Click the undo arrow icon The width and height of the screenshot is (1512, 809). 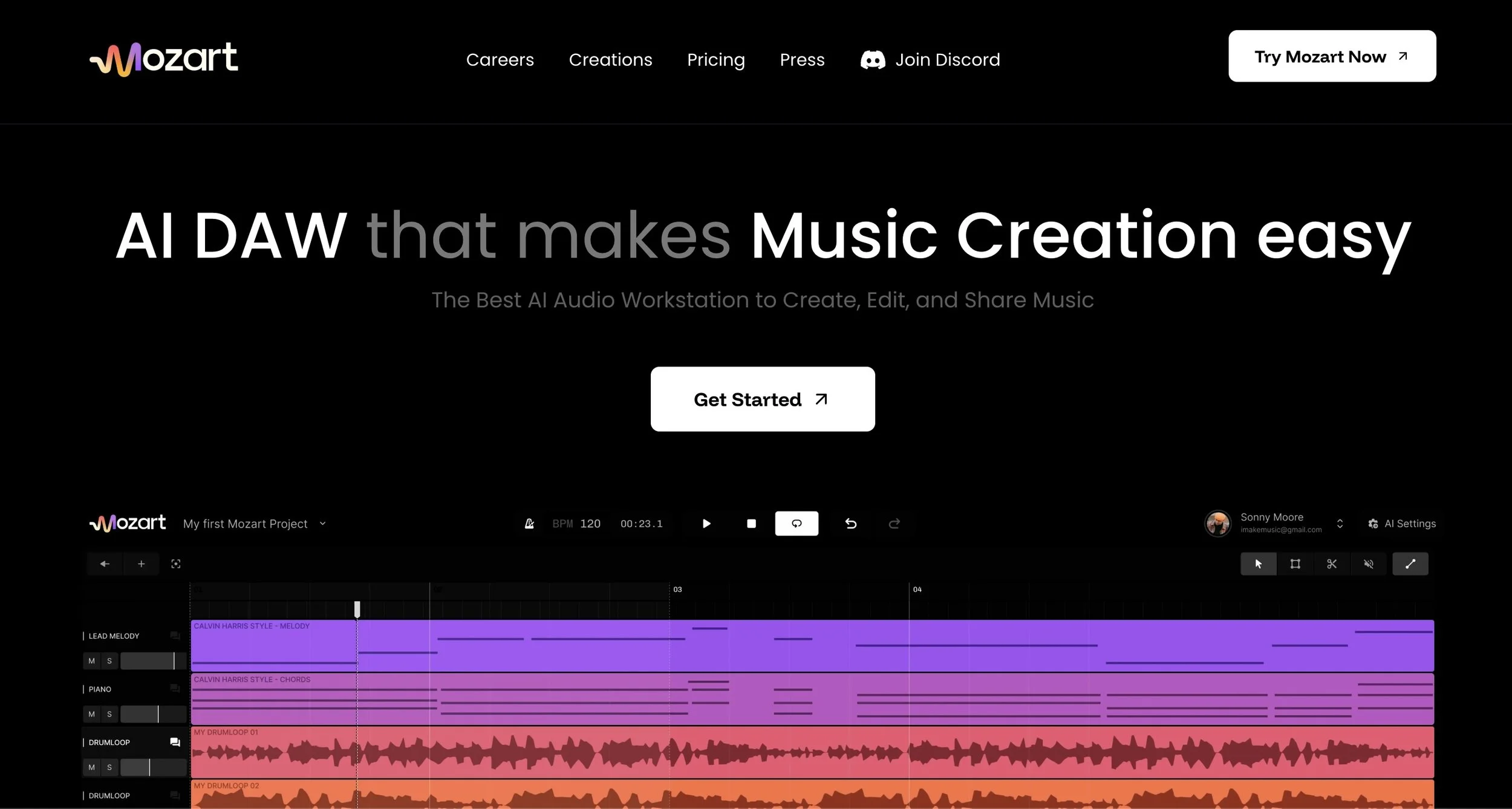click(x=851, y=524)
